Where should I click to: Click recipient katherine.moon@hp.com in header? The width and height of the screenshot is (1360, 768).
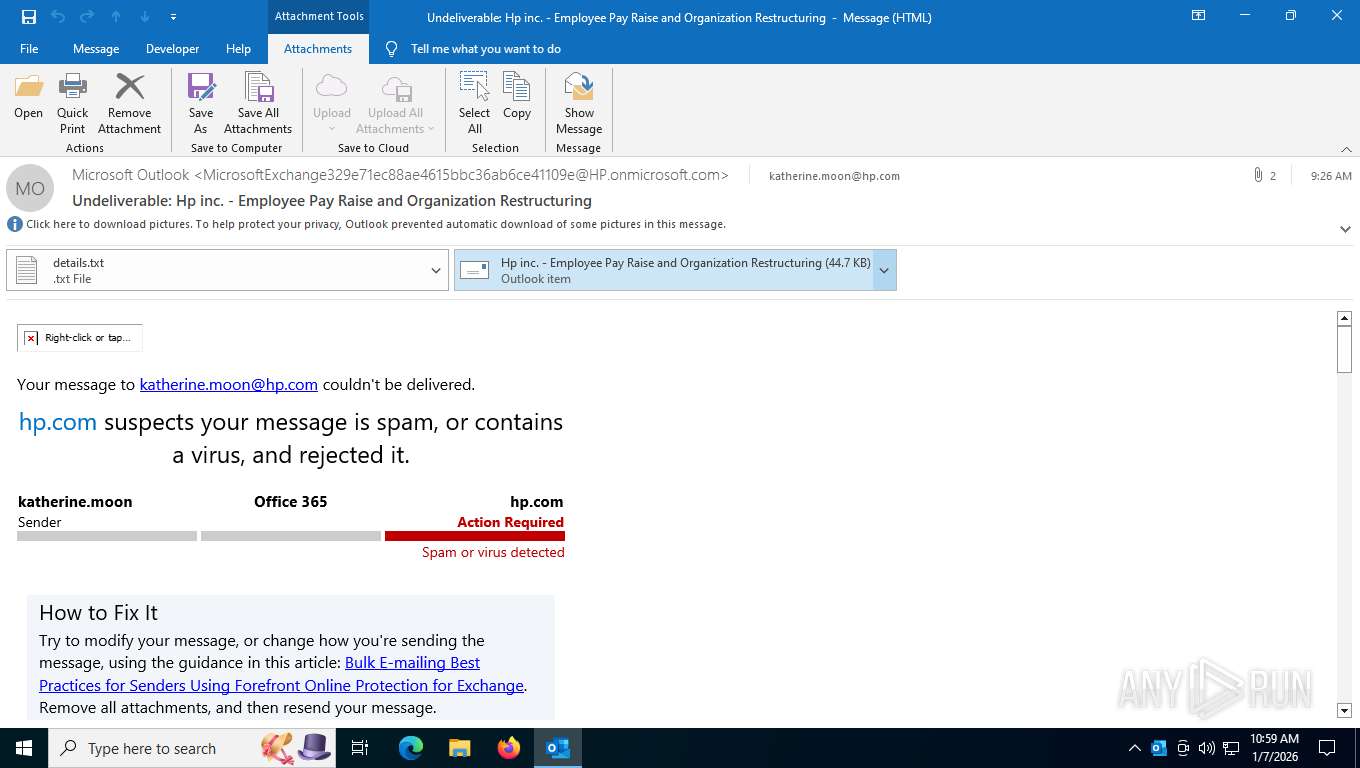tap(834, 176)
